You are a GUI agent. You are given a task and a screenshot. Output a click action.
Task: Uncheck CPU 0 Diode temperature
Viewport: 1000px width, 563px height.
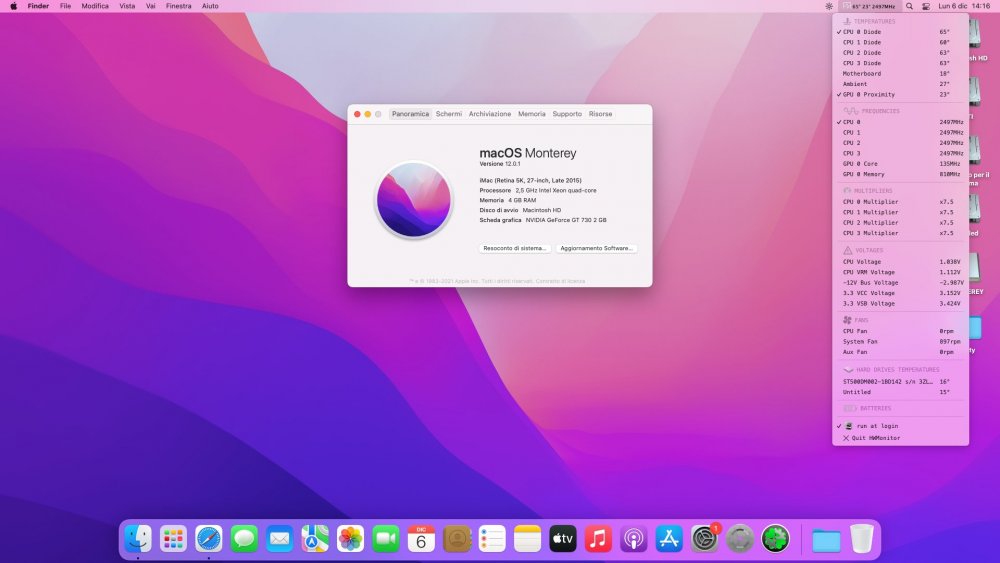(x=900, y=32)
